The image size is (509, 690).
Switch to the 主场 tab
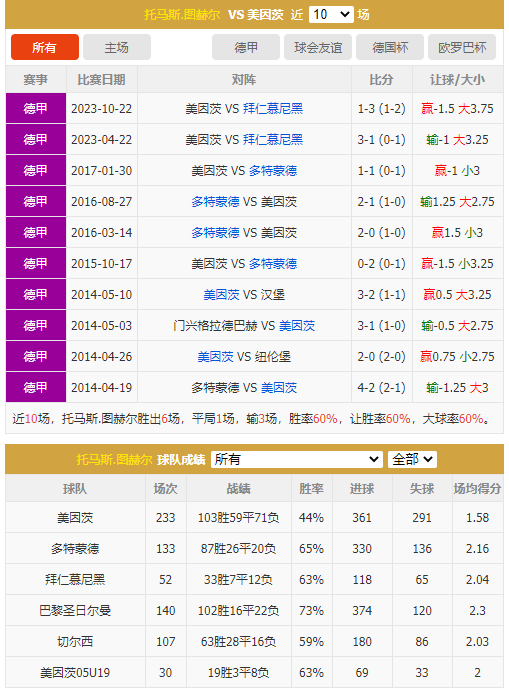pyautogui.click(x=117, y=47)
